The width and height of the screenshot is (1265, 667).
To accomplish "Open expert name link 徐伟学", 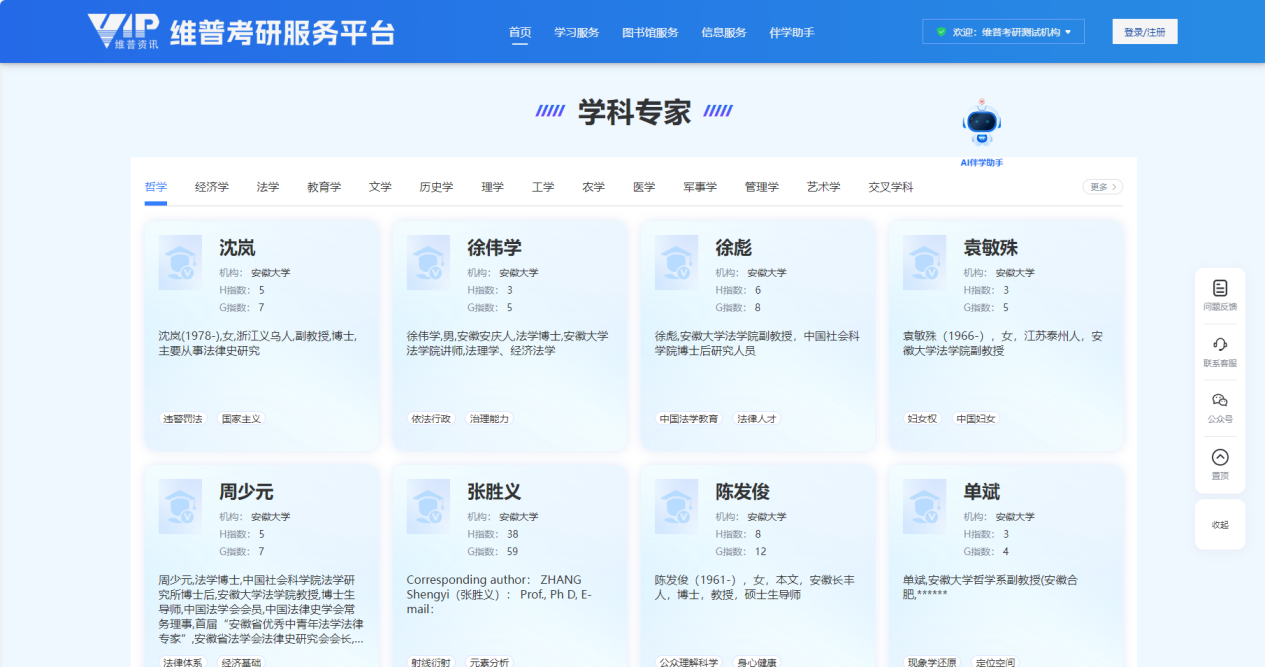I will point(494,248).
